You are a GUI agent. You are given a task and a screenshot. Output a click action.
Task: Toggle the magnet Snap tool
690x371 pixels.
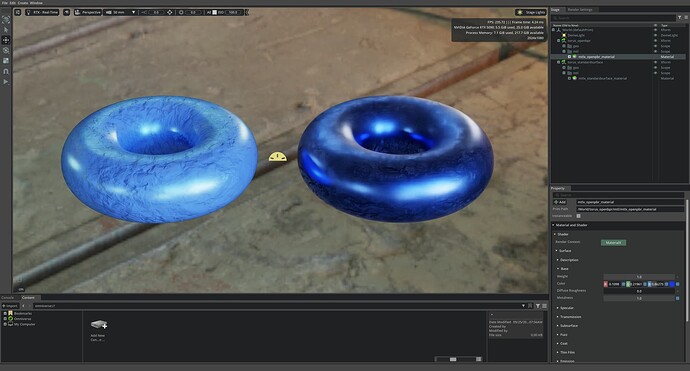(6, 71)
